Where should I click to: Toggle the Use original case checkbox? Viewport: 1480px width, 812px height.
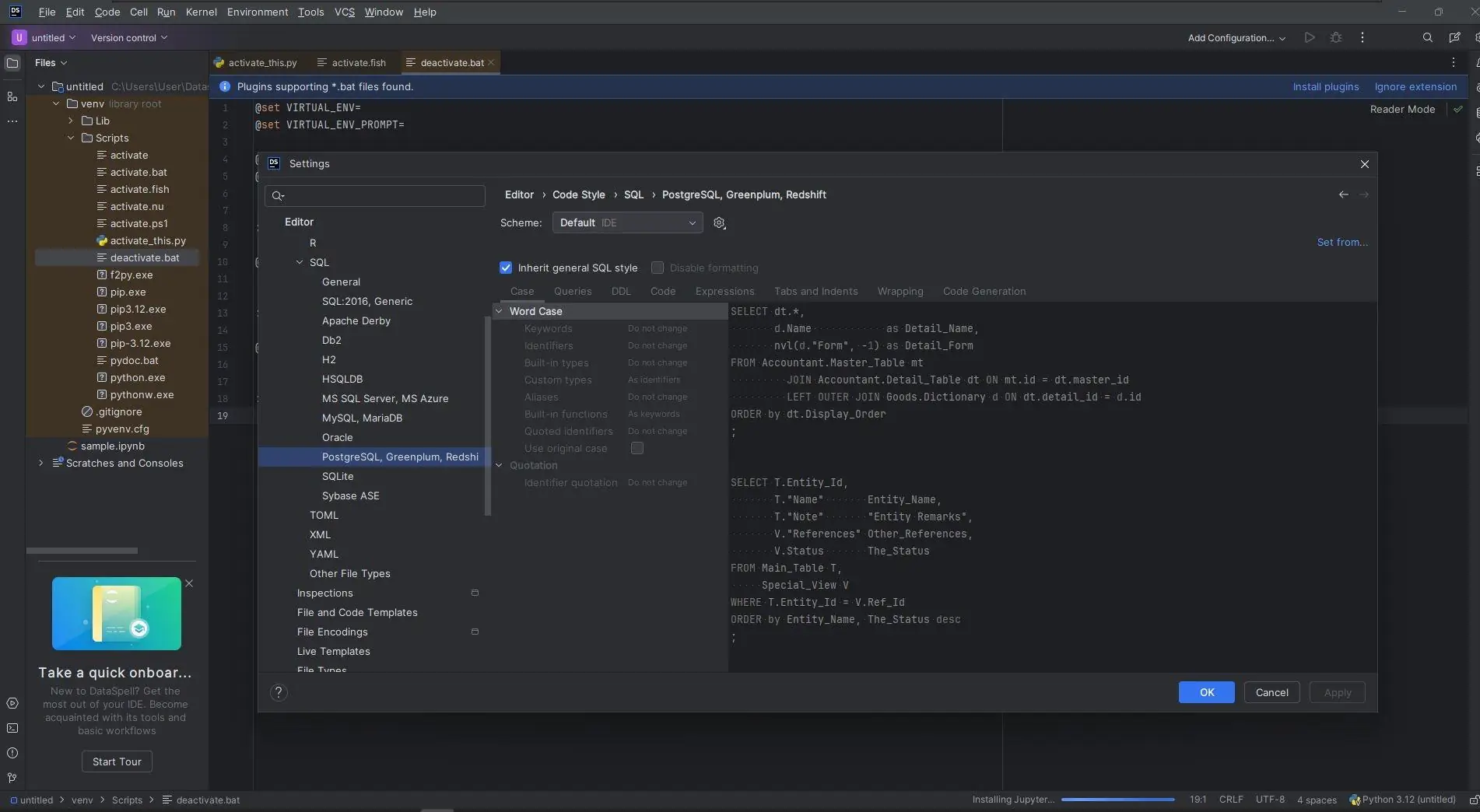pos(637,448)
